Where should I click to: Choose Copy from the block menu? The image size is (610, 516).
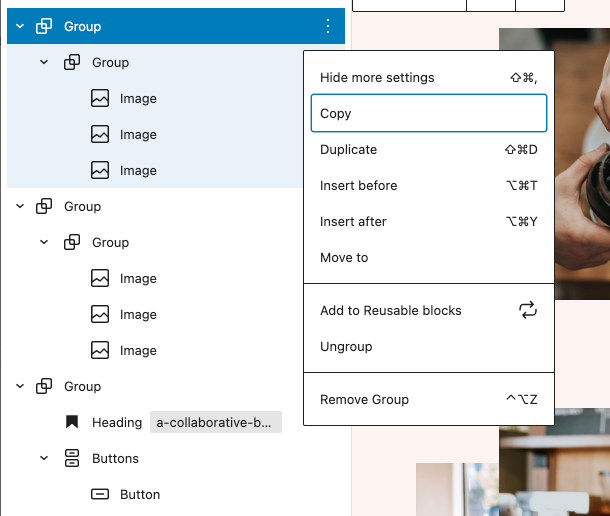[x=429, y=113]
